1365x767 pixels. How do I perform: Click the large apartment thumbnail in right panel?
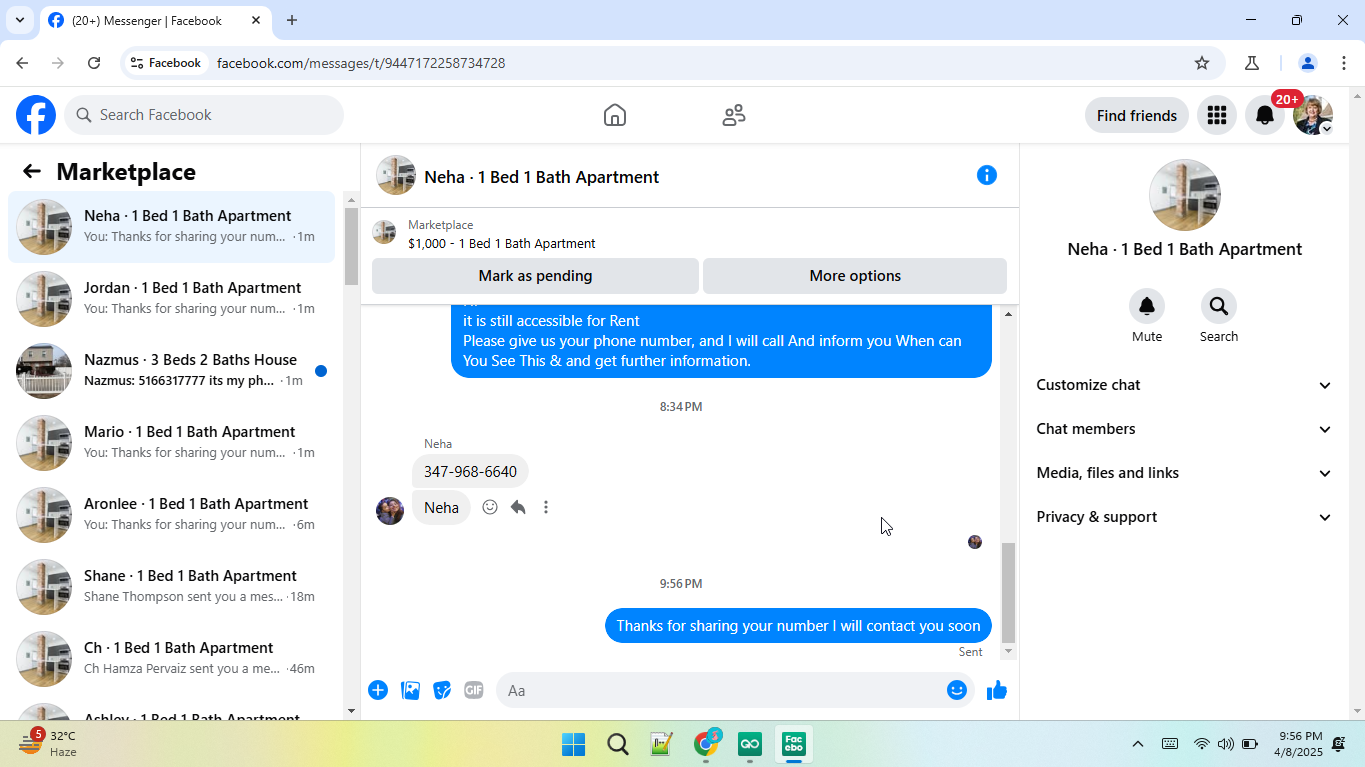[x=1184, y=195]
